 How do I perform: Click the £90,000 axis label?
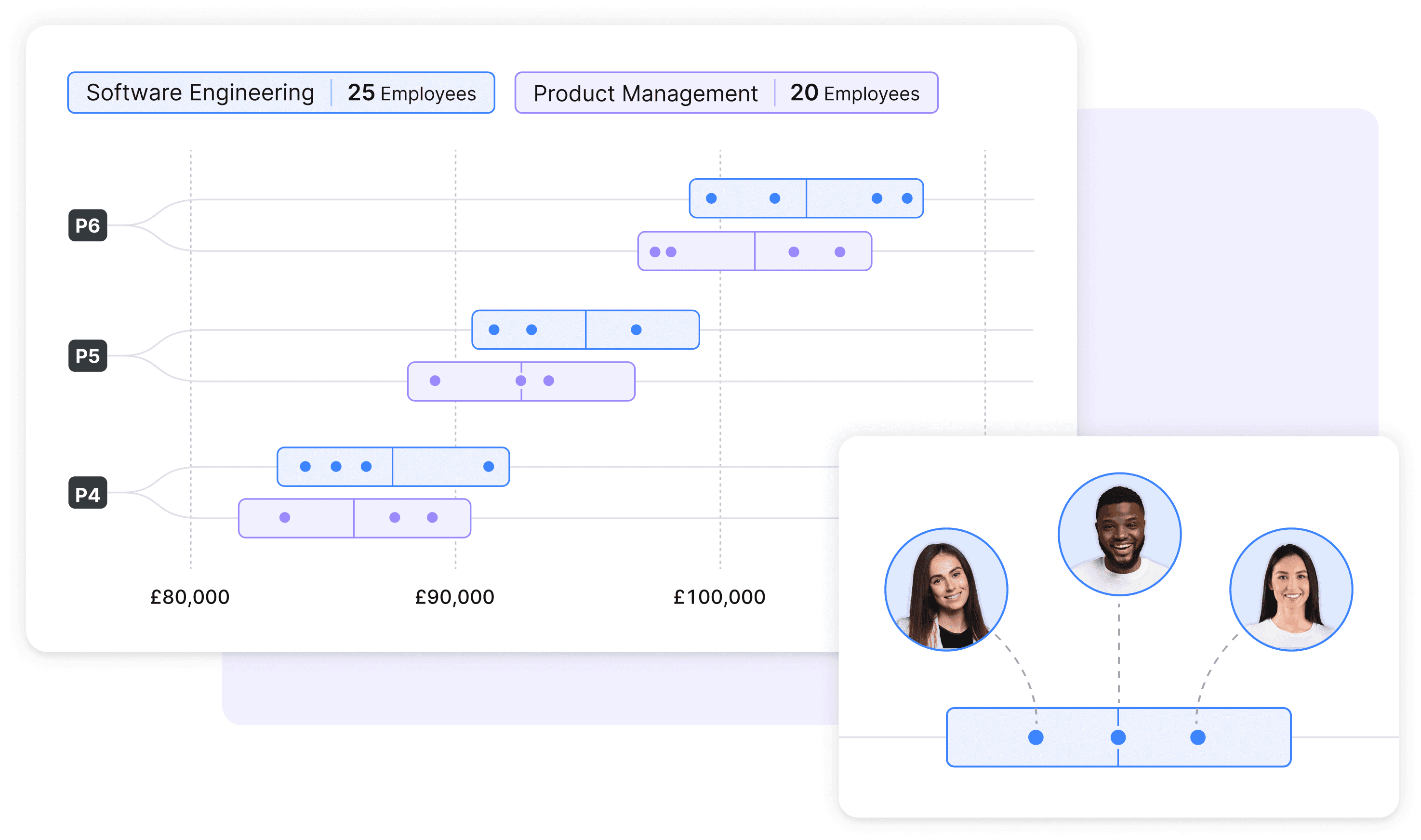tap(454, 597)
